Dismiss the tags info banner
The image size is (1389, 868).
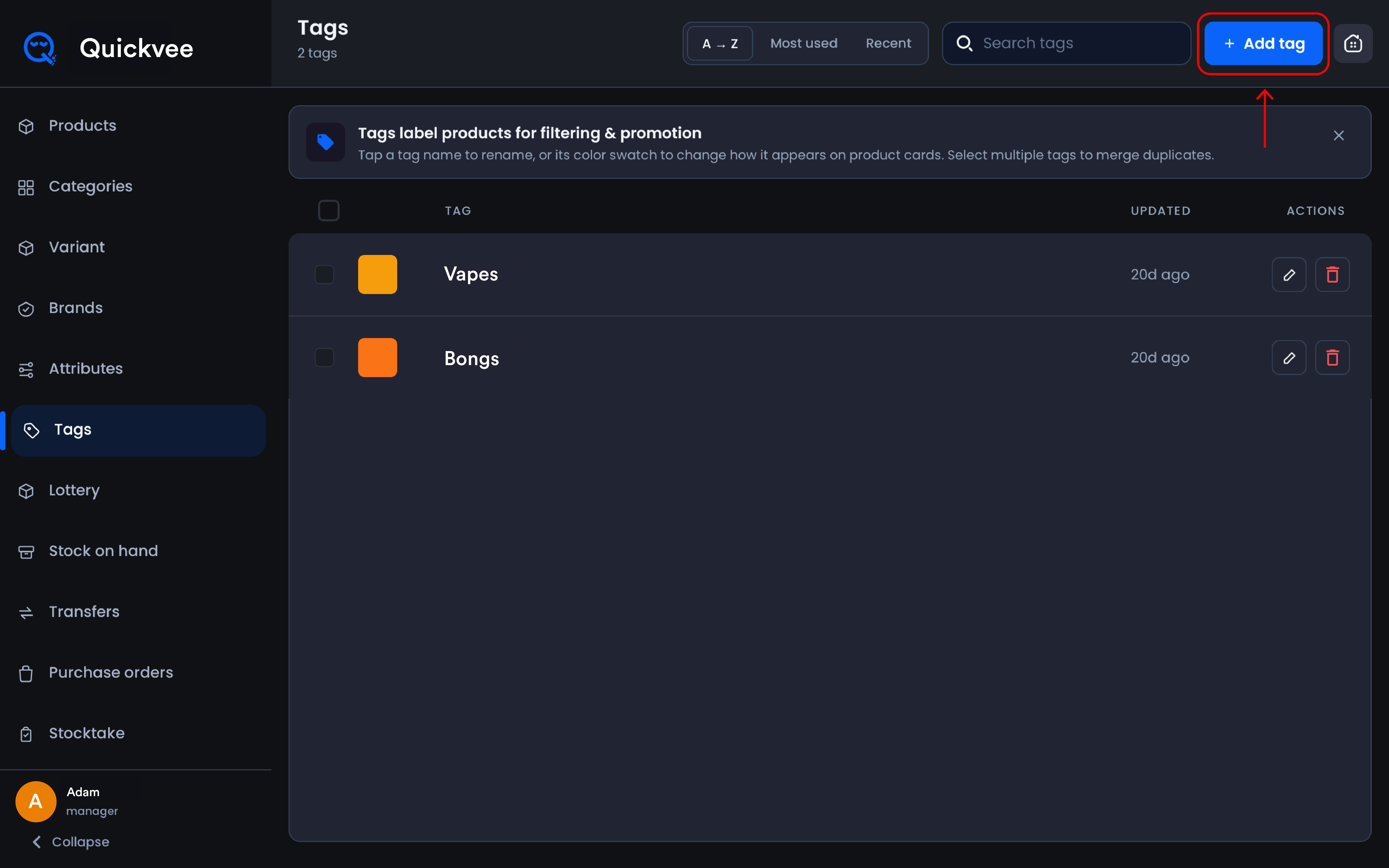pyautogui.click(x=1338, y=135)
